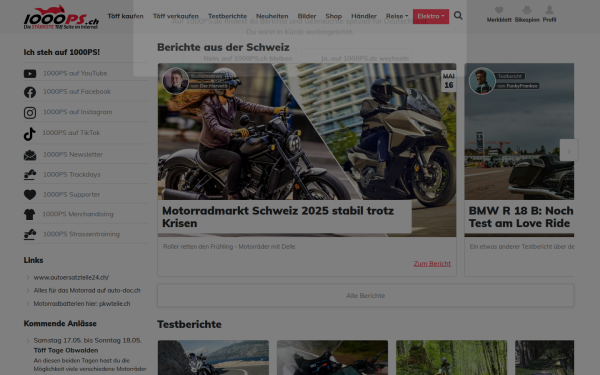600x375 pixels.
Task: Click author avatar of FunkyFrankee
Action: [482, 81]
